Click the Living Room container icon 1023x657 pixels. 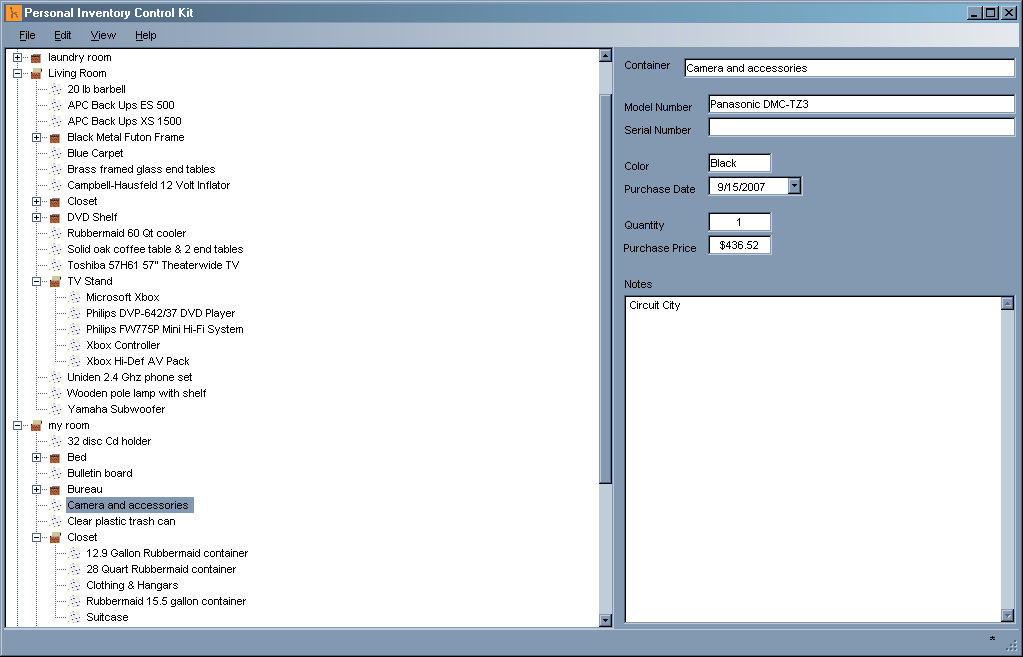click(36, 73)
